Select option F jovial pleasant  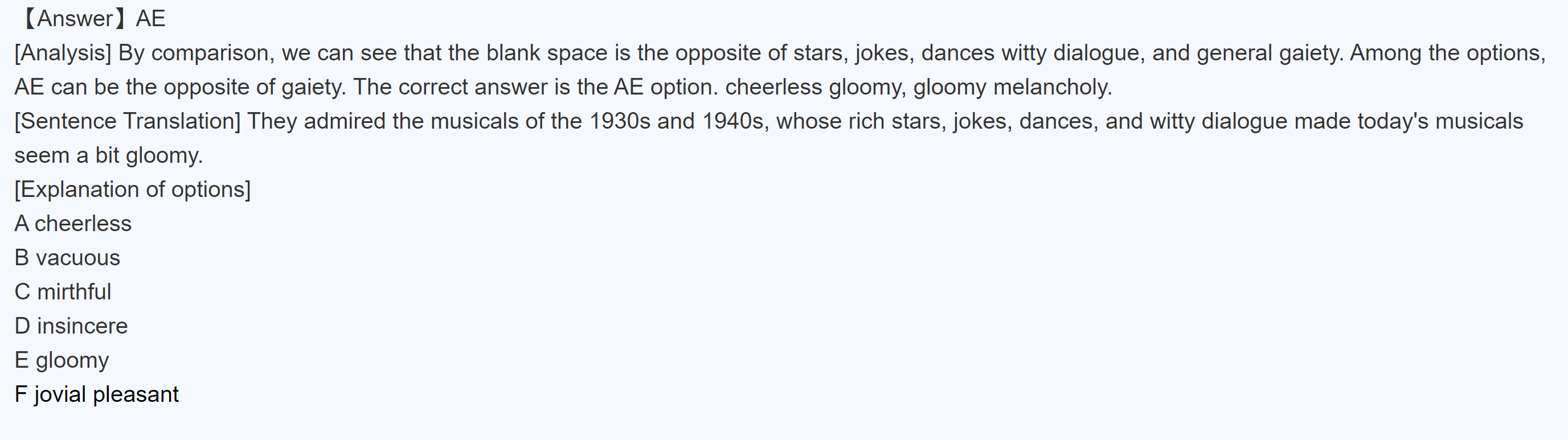tap(96, 394)
